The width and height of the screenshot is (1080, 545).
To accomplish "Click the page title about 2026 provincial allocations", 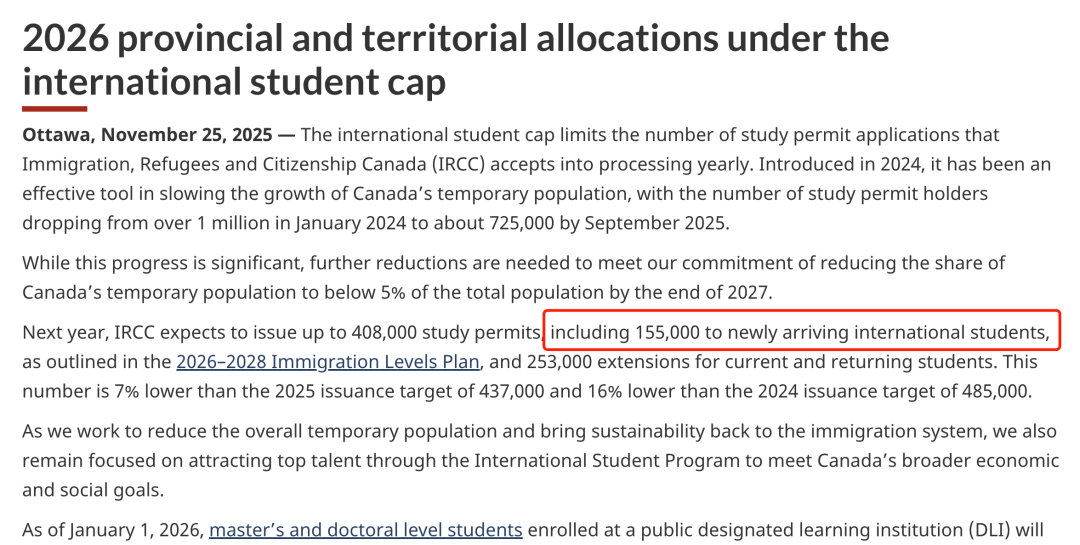I will 456,59.
